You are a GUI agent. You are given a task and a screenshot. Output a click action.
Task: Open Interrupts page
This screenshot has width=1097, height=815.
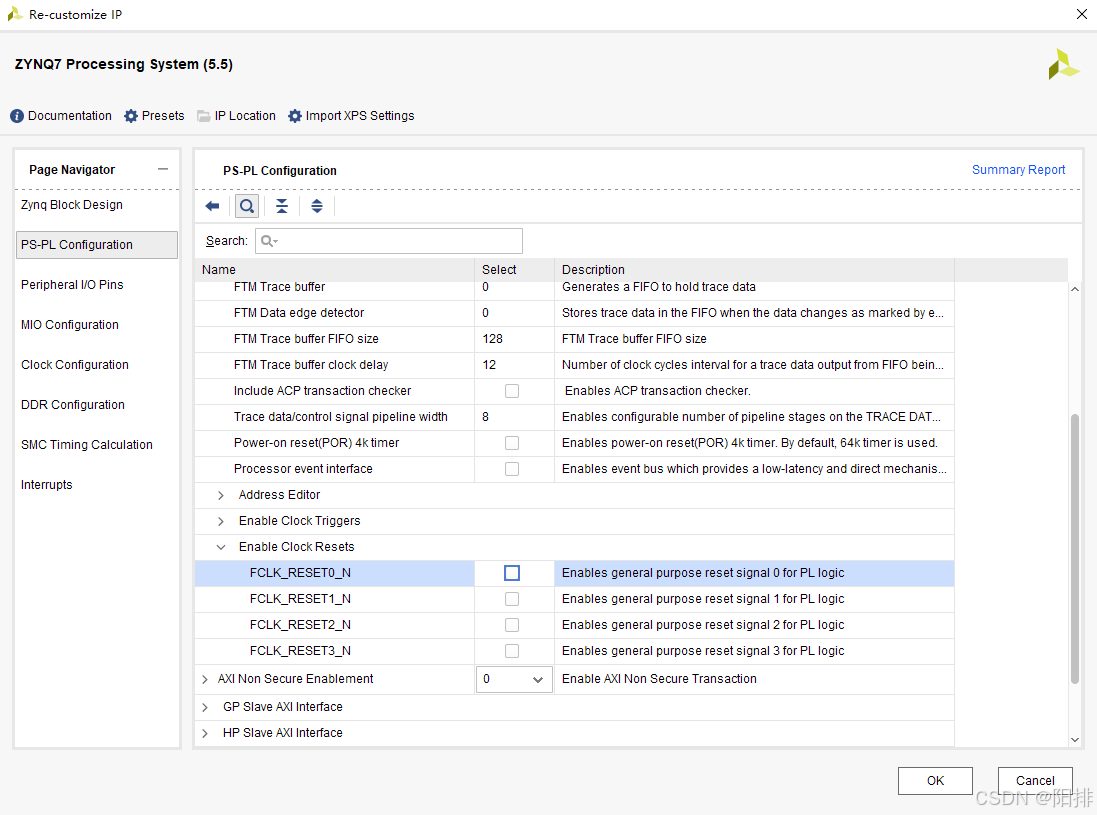[46, 484]
